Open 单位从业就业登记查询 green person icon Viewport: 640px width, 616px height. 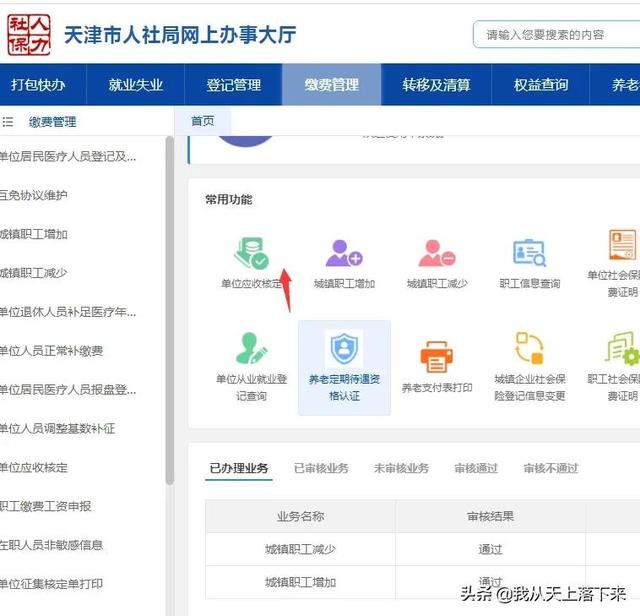coord(251,348)
